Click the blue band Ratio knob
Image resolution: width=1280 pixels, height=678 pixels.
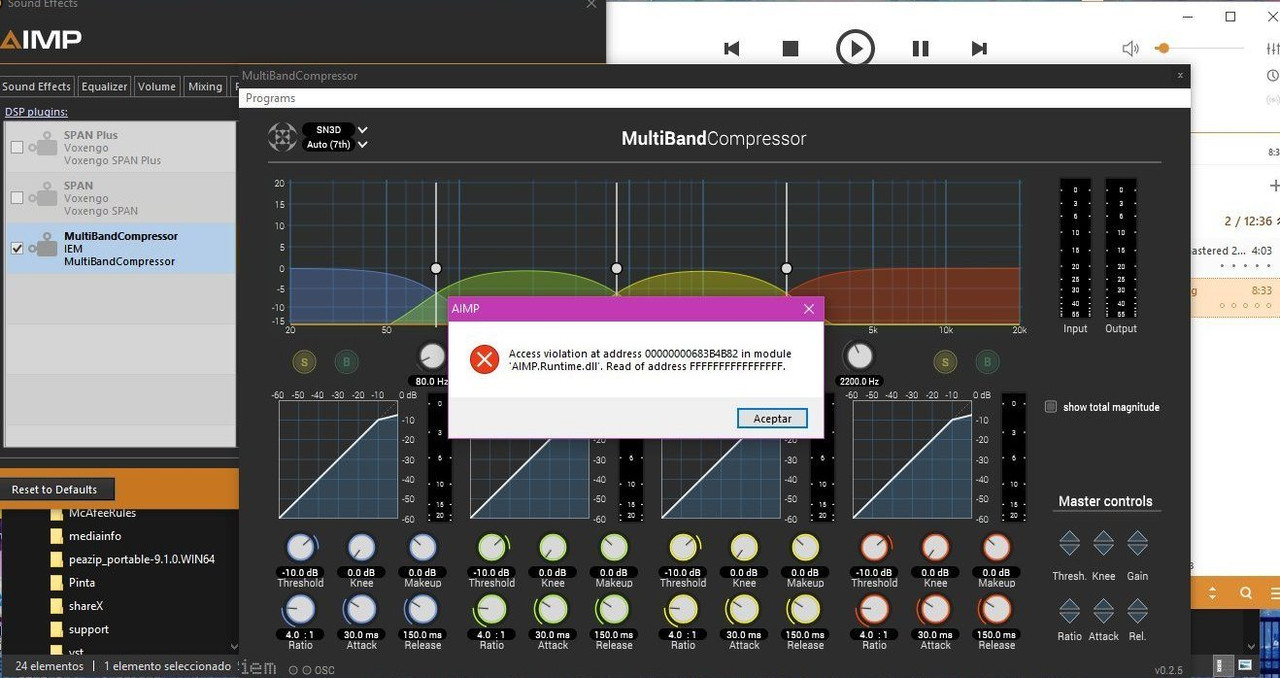(x=300, y=609)
